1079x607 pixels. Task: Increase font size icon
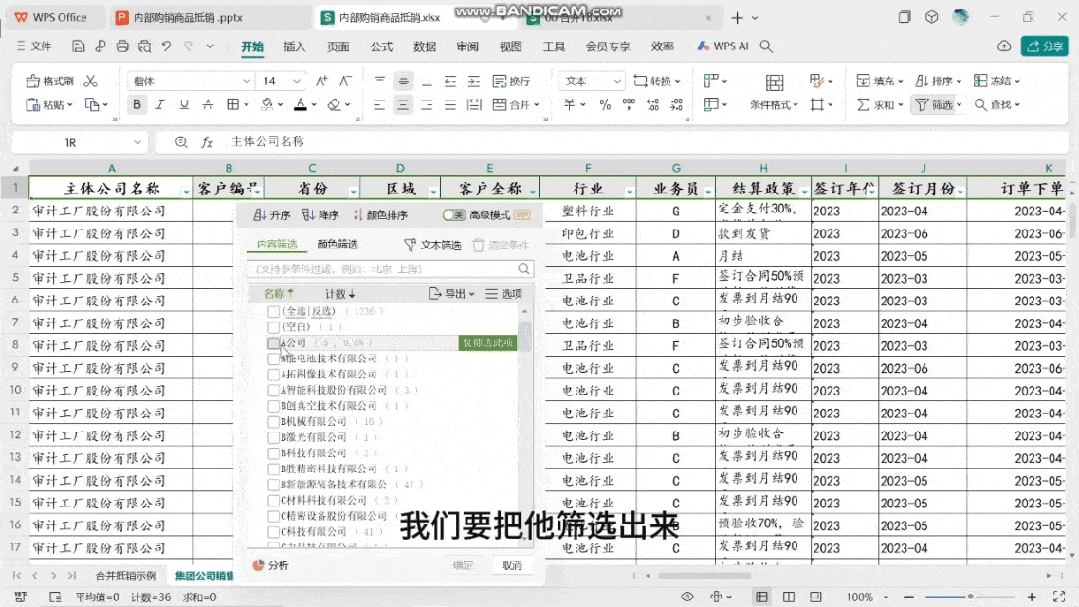pyautogui.click(x=322, y=81)
